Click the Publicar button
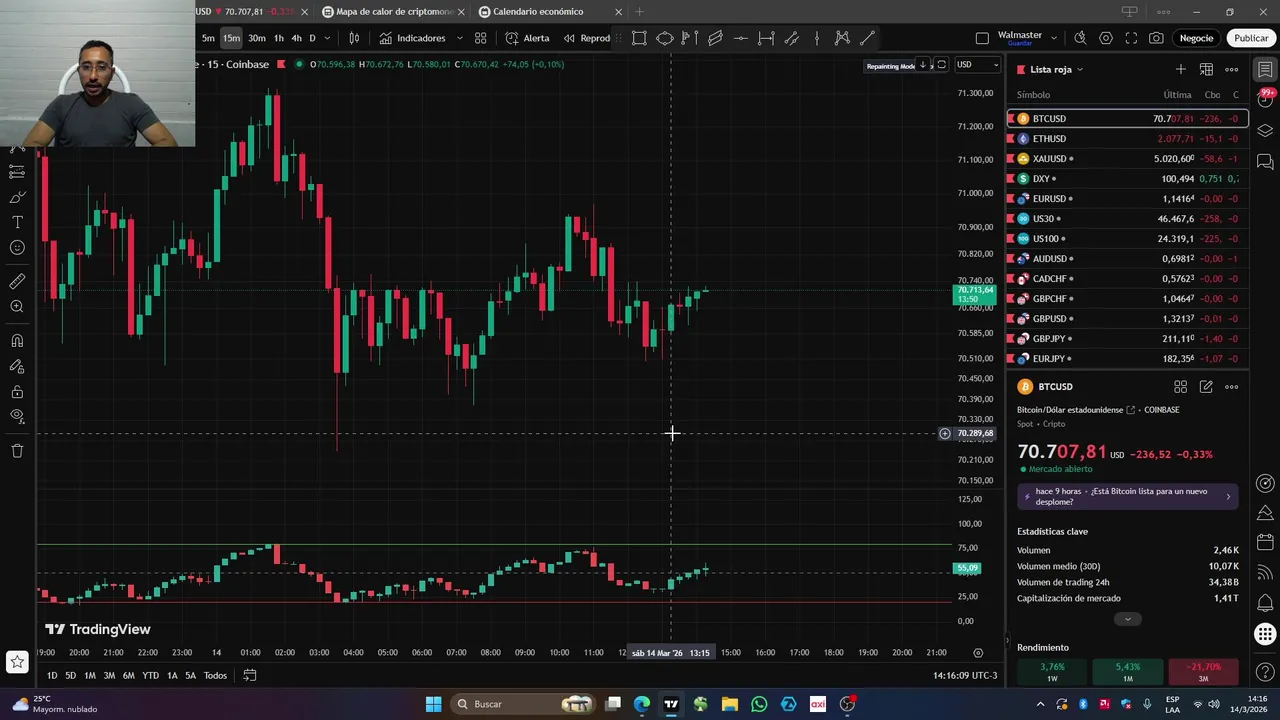This screenshot has width=1280, height=720. point(1250,38)
